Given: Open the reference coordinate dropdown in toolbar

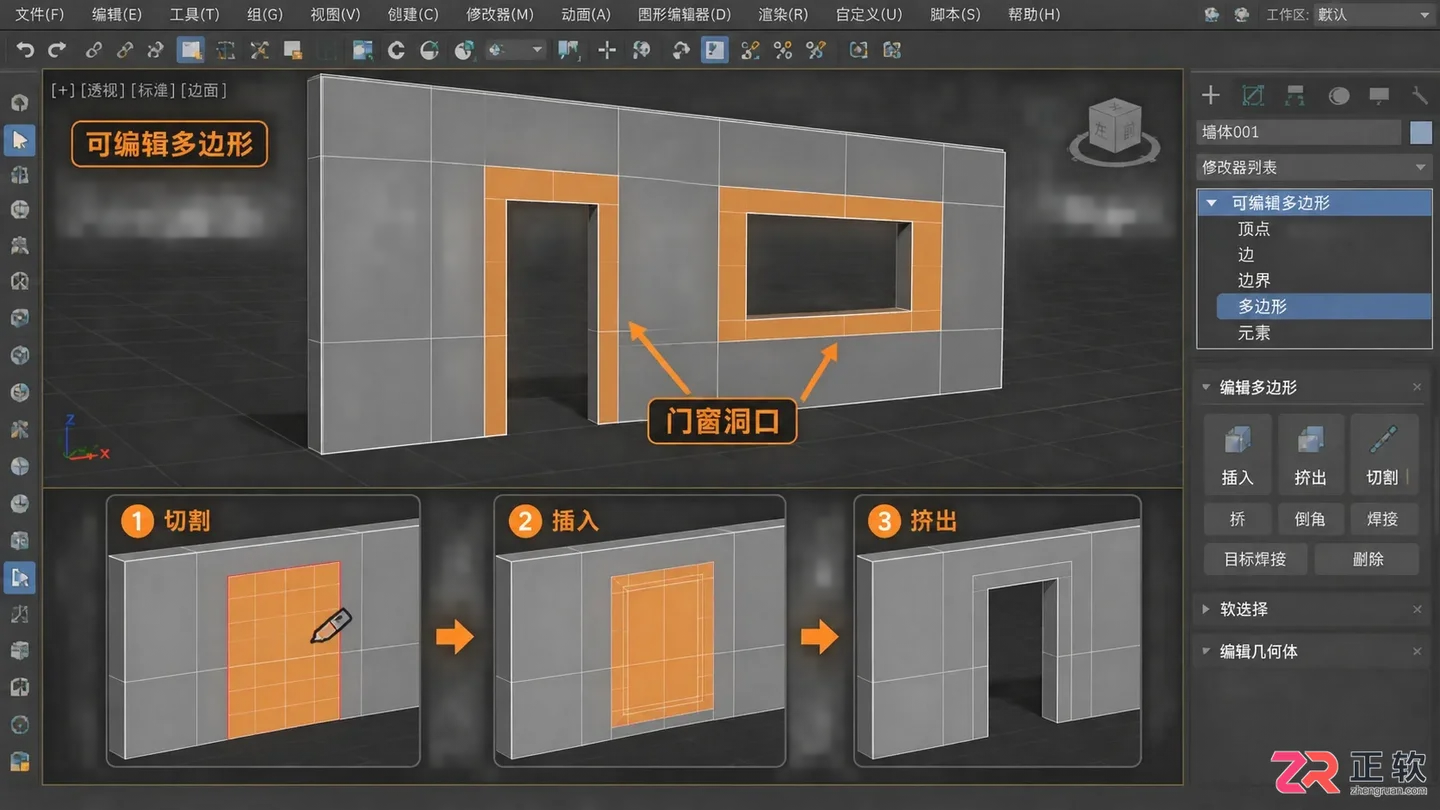Looking at the screenshot, I should (x=515, y=50).
